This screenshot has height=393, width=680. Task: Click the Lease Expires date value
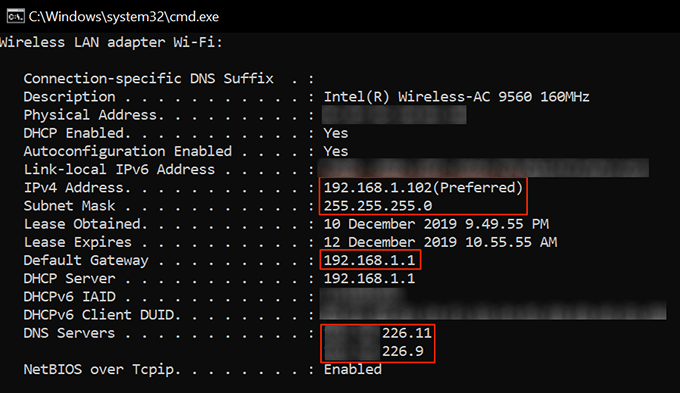(440, 242)
